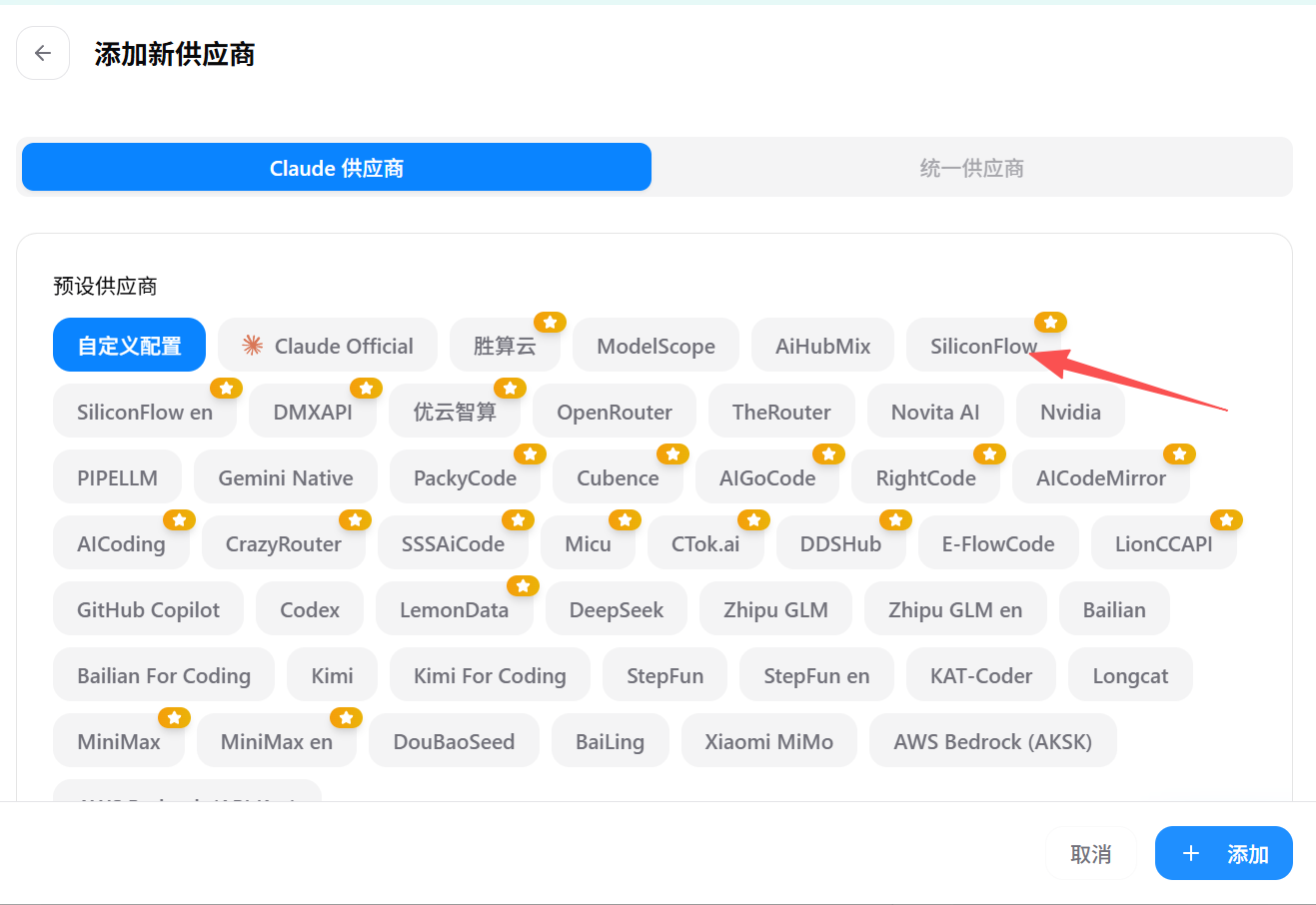Select the Cubence preset
Image resolution: width=1316 pixels, height=905 pixels.
(x=618, y=477)
